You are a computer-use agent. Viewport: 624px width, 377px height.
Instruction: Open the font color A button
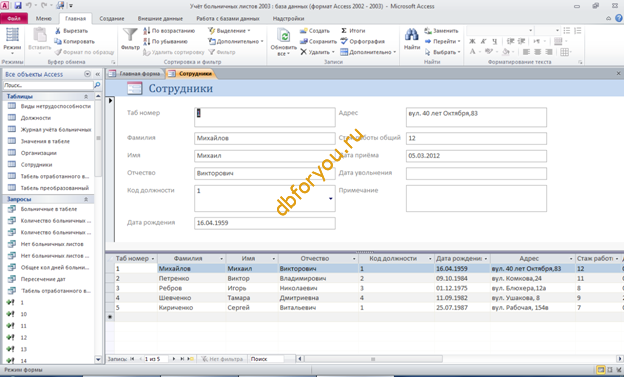tap(472, 52)
